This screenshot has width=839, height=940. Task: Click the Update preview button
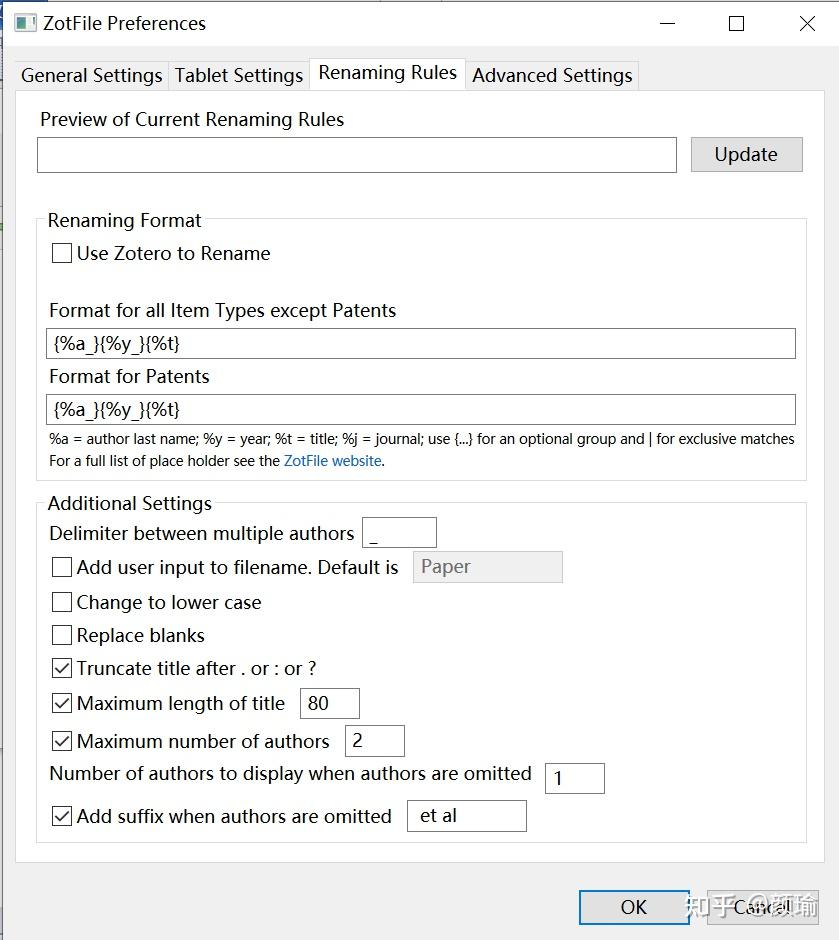pos(746,154)
